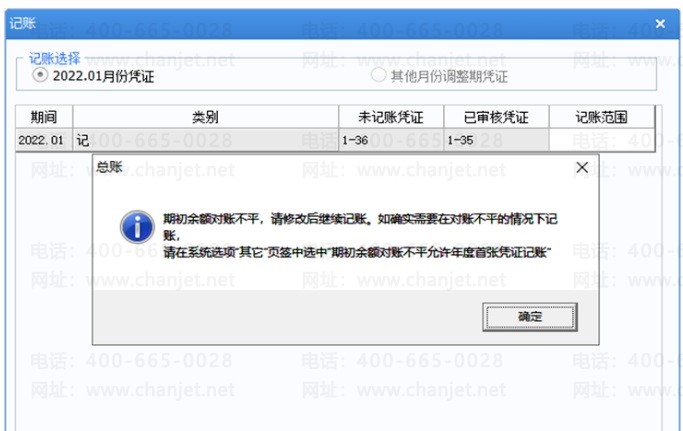
Task: Click the 期间 column header
Action: [44, 117]
